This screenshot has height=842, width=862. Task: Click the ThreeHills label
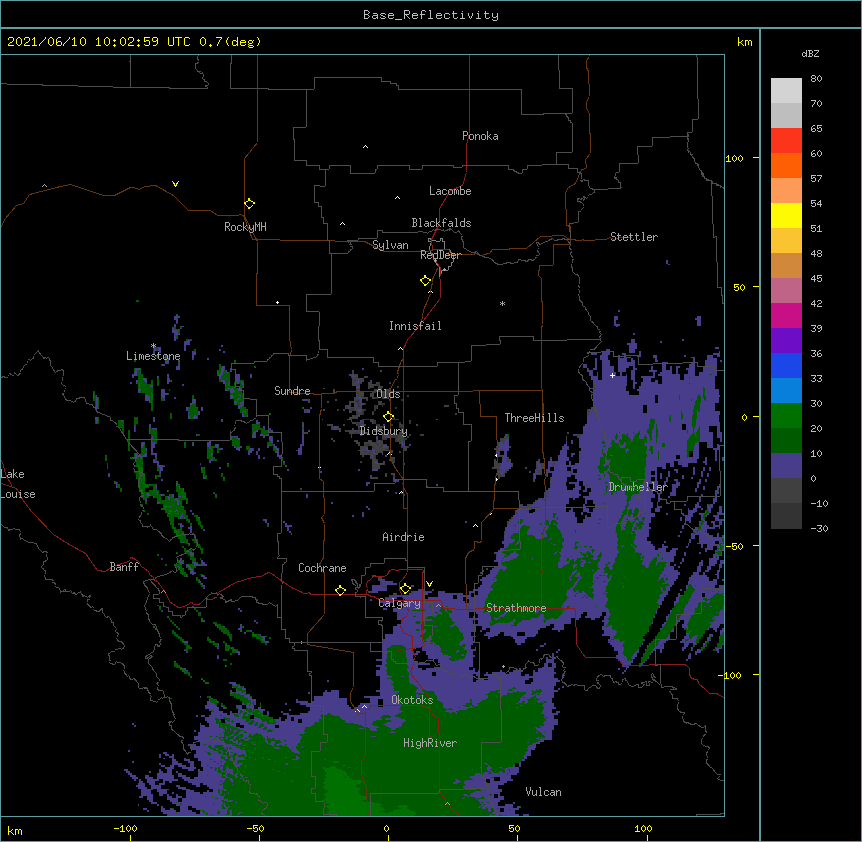click(534, 418)
